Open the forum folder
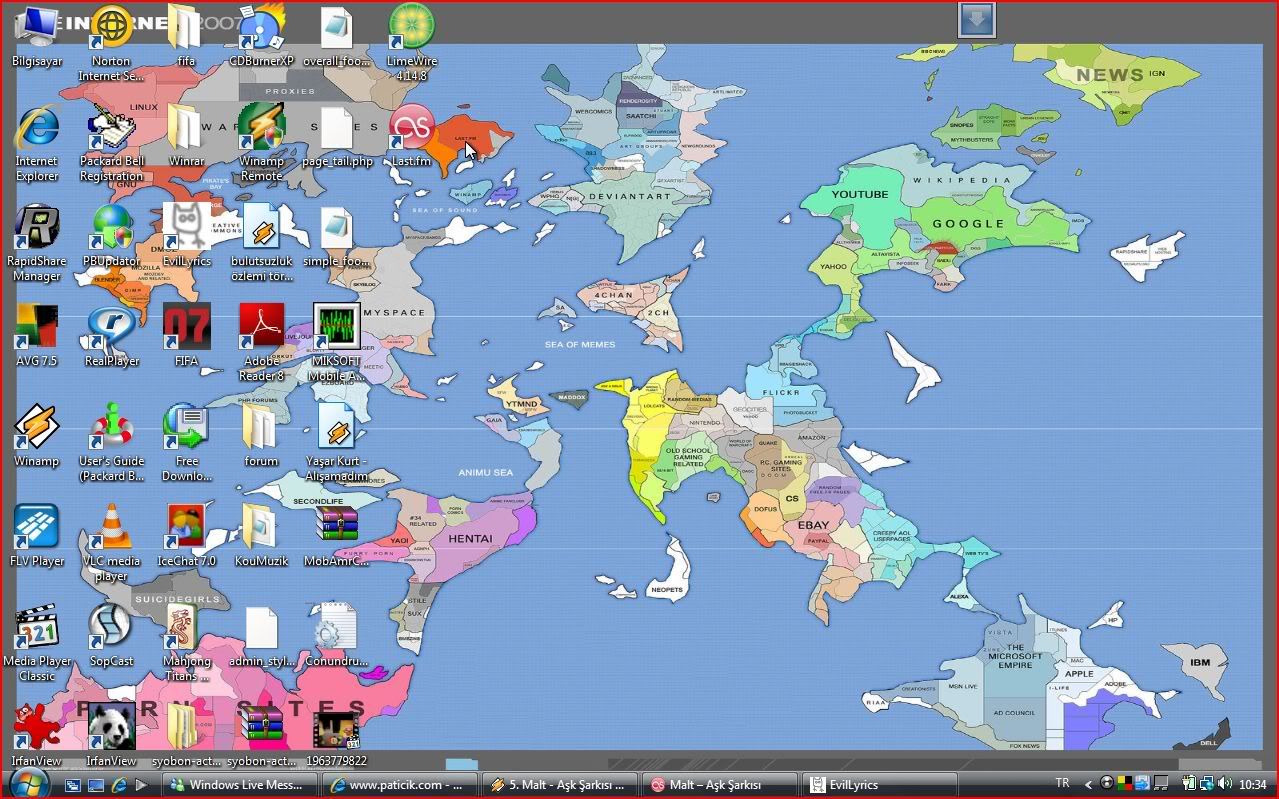The image size is (1279, 799). tap(261, 437)
